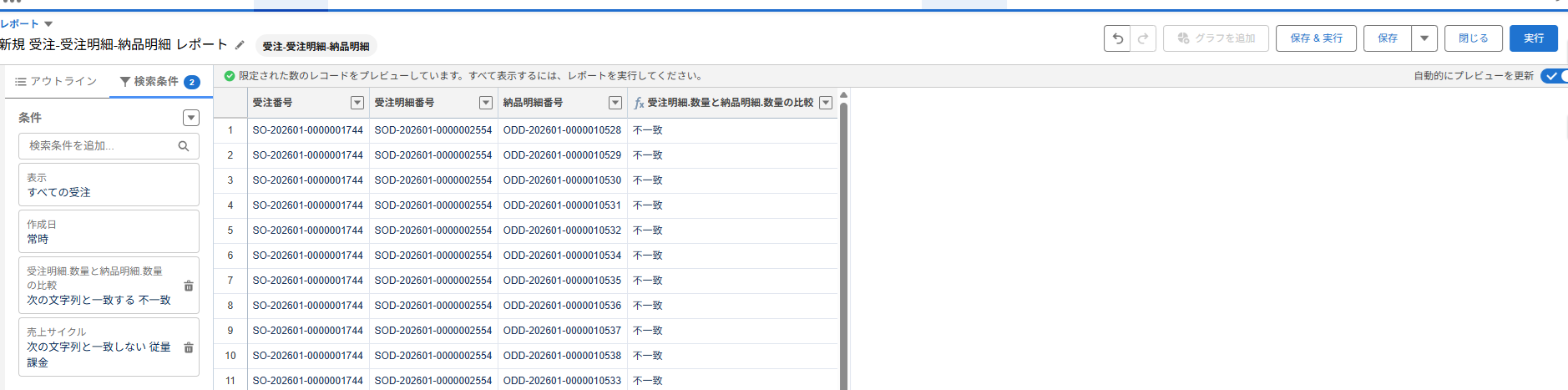Click cell ODD-202601-0000010530
The height and width of the screenshot is (390, 1568).
tap(562, 180)
